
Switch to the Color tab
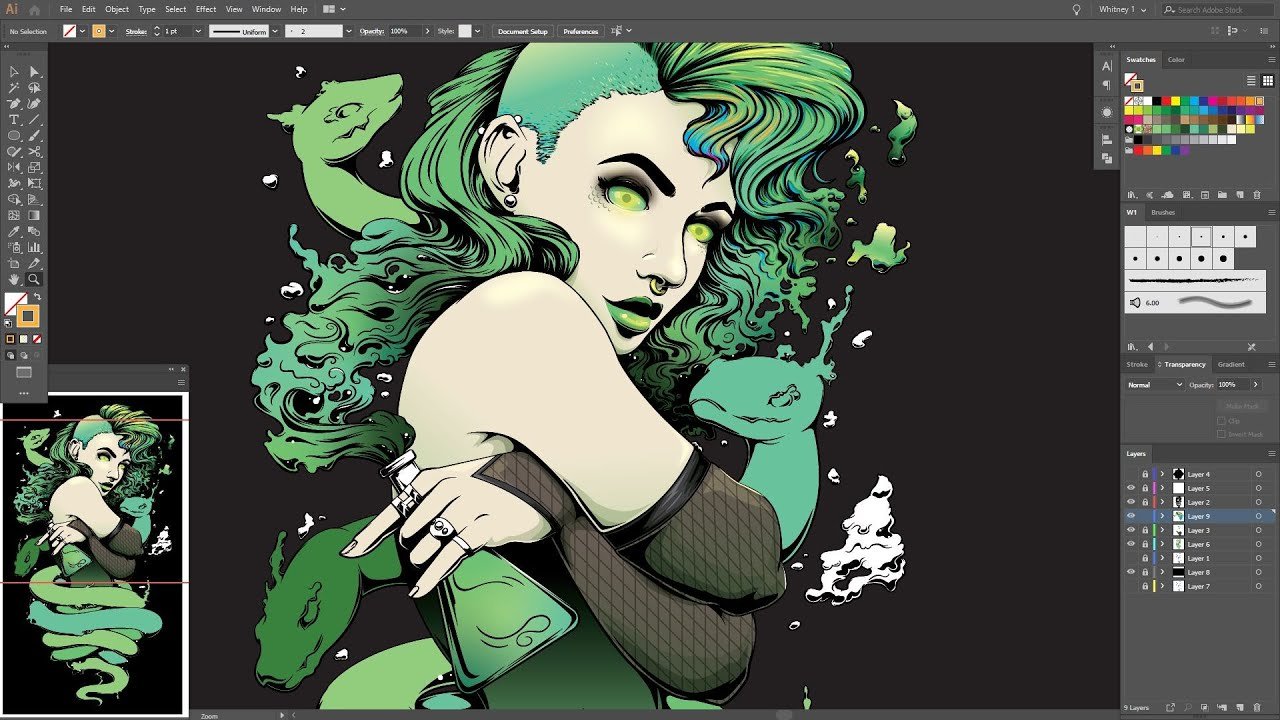click(1176, 60)
